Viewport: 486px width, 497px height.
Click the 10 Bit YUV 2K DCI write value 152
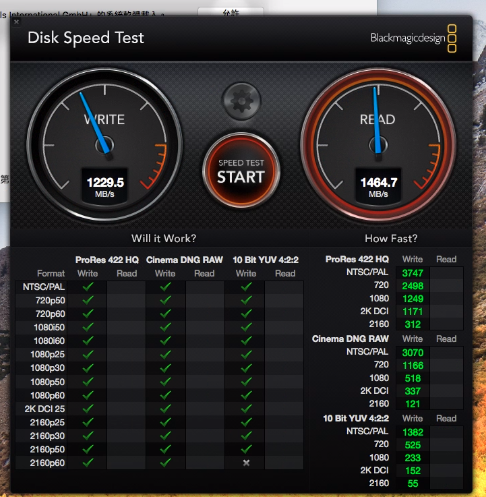click(413, 471)
